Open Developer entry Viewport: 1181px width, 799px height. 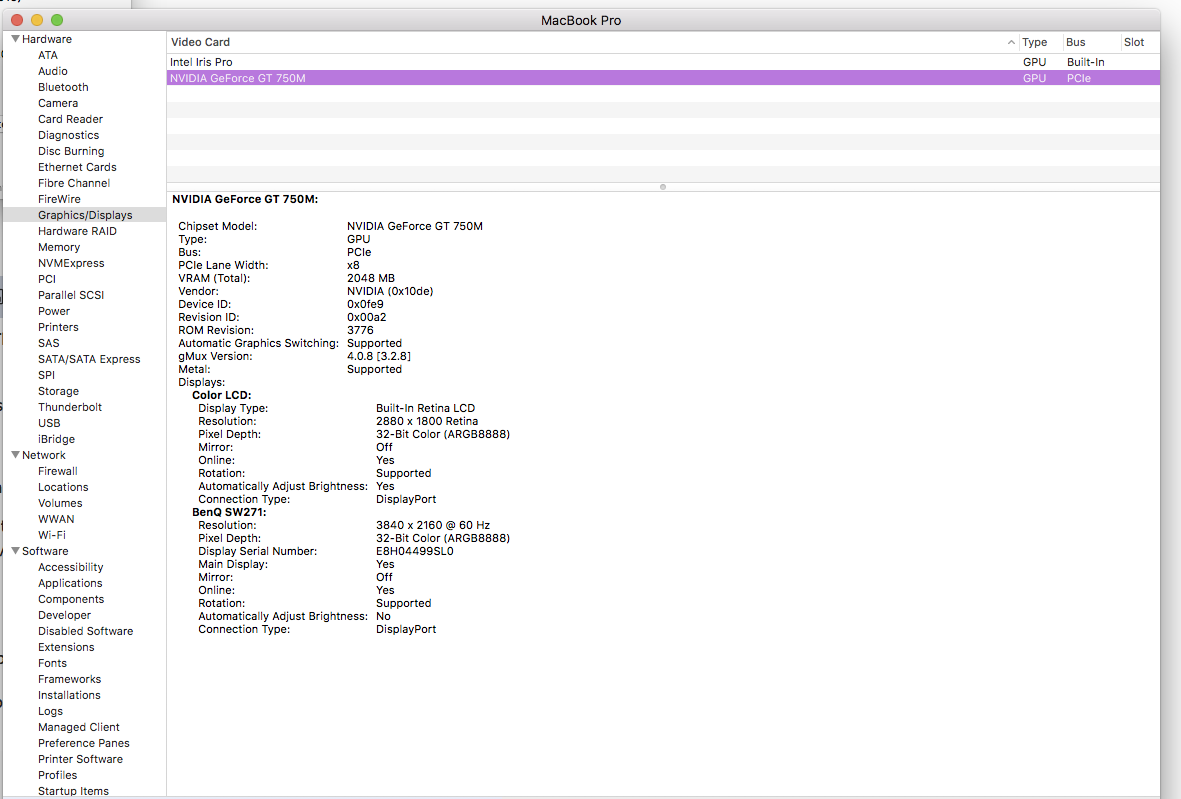[64, 614]
